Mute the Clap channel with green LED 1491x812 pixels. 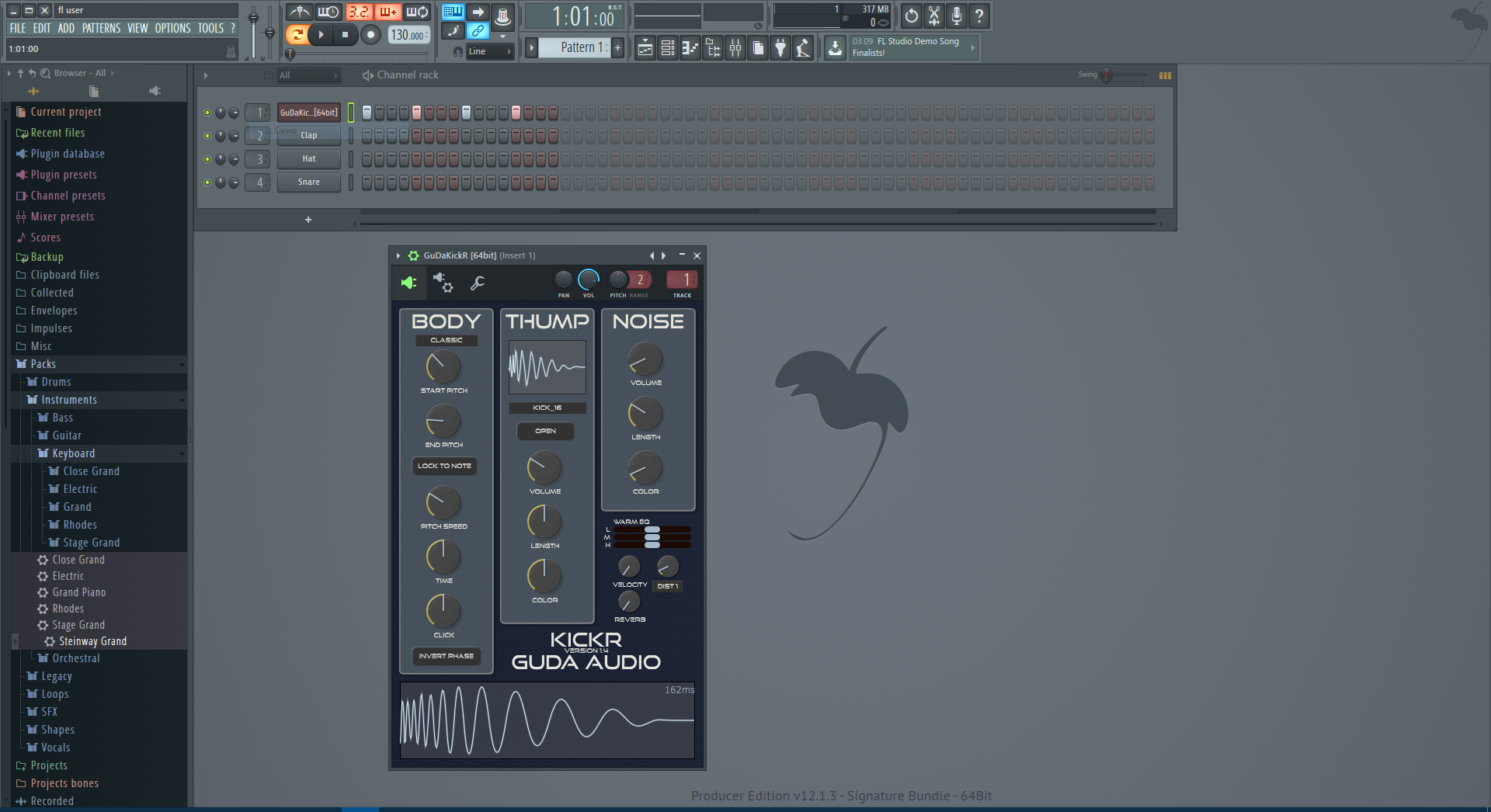207,136
